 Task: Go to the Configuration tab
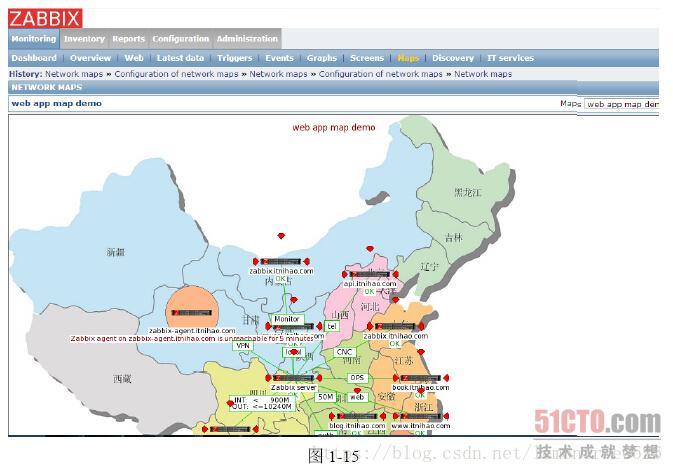(181, 39)
